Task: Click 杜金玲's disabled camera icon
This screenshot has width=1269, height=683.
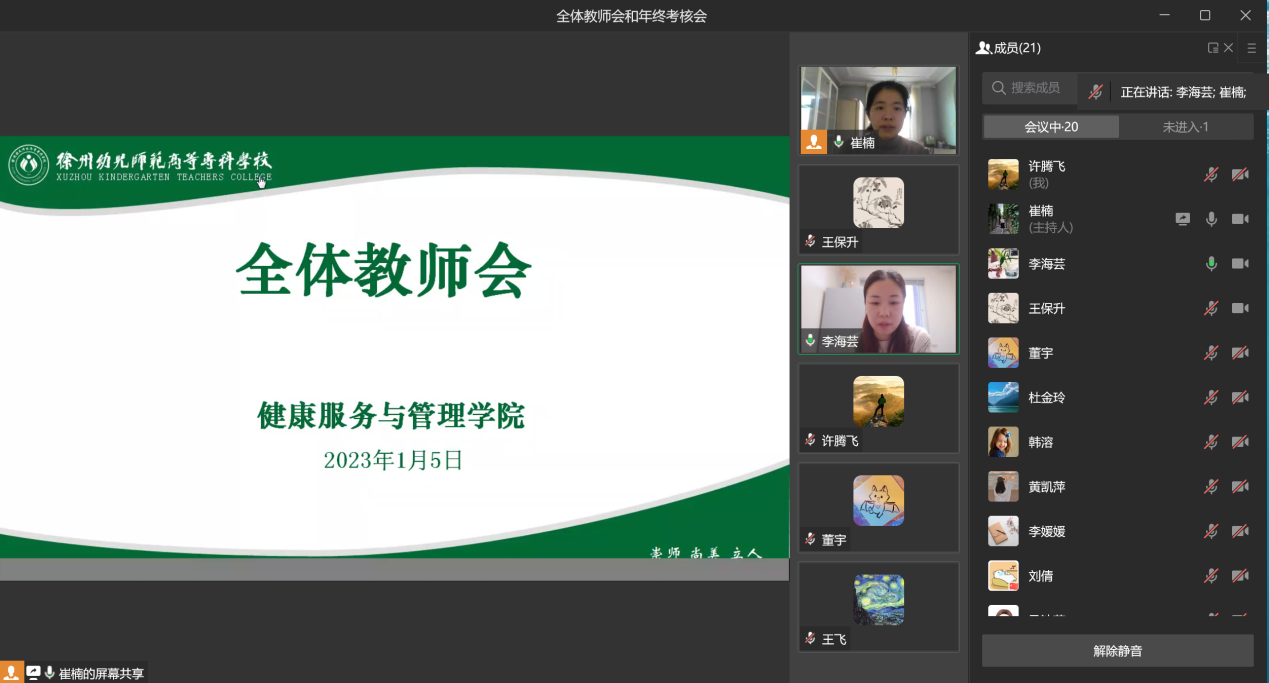Action: tap(1240, 397)
